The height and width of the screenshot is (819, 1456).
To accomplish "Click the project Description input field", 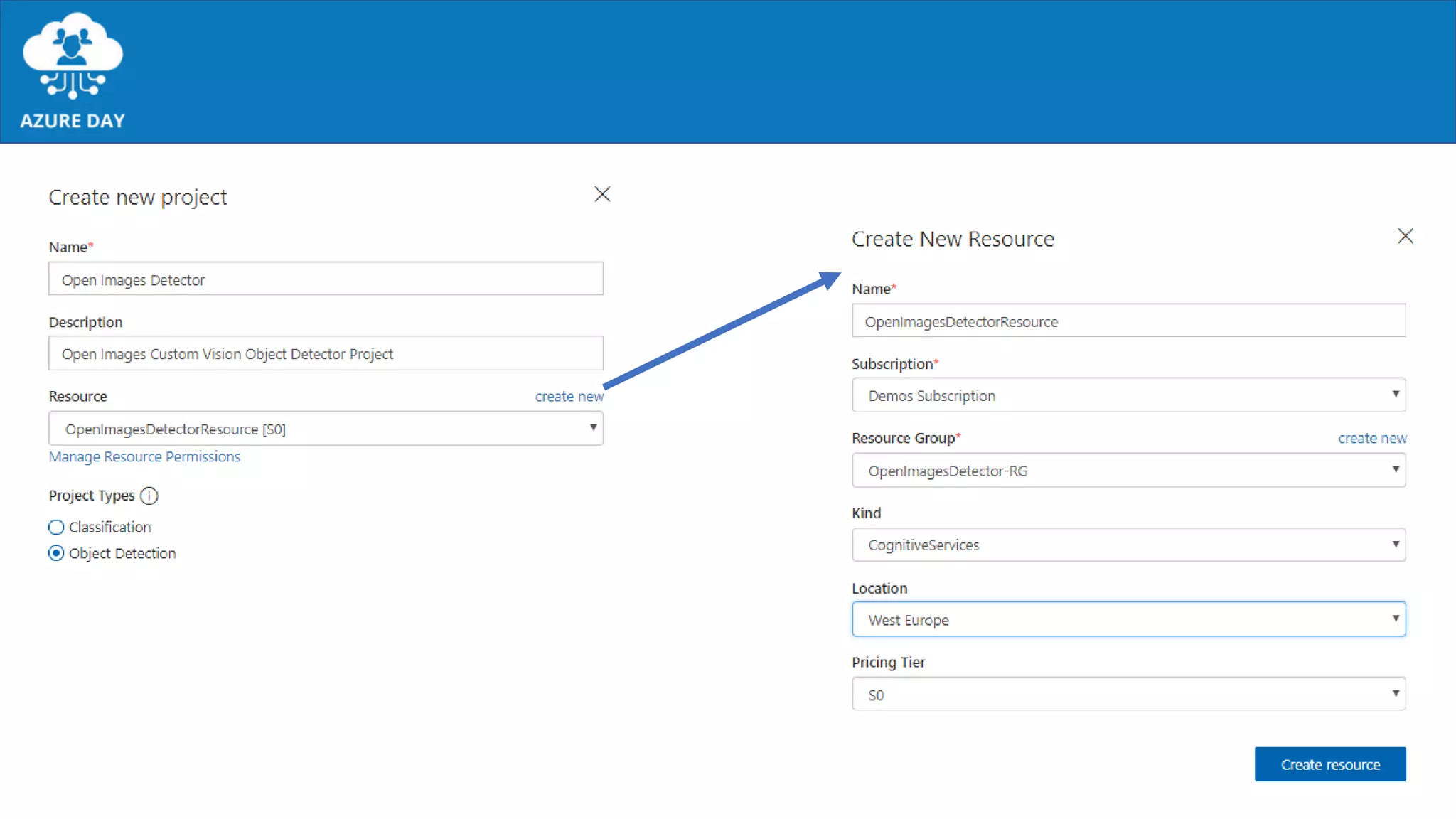I will click(x=326, y=354).
